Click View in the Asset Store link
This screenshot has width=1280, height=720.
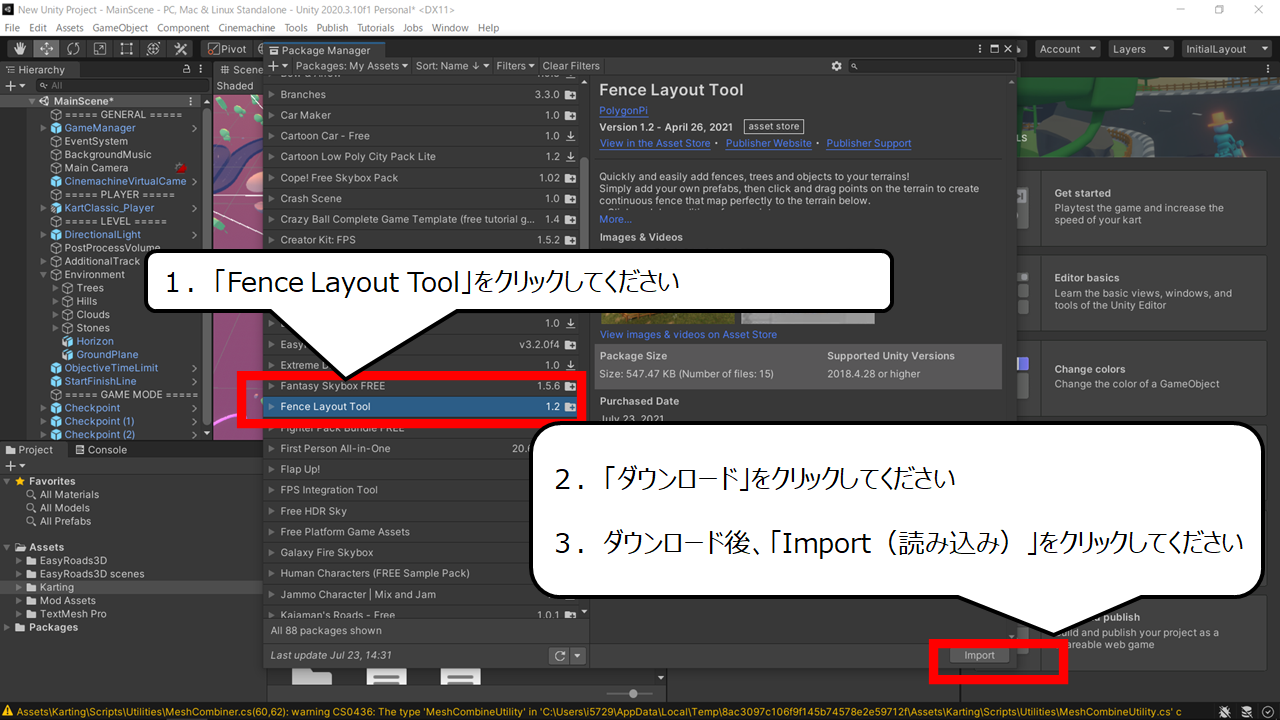click(x=655, y=143)
